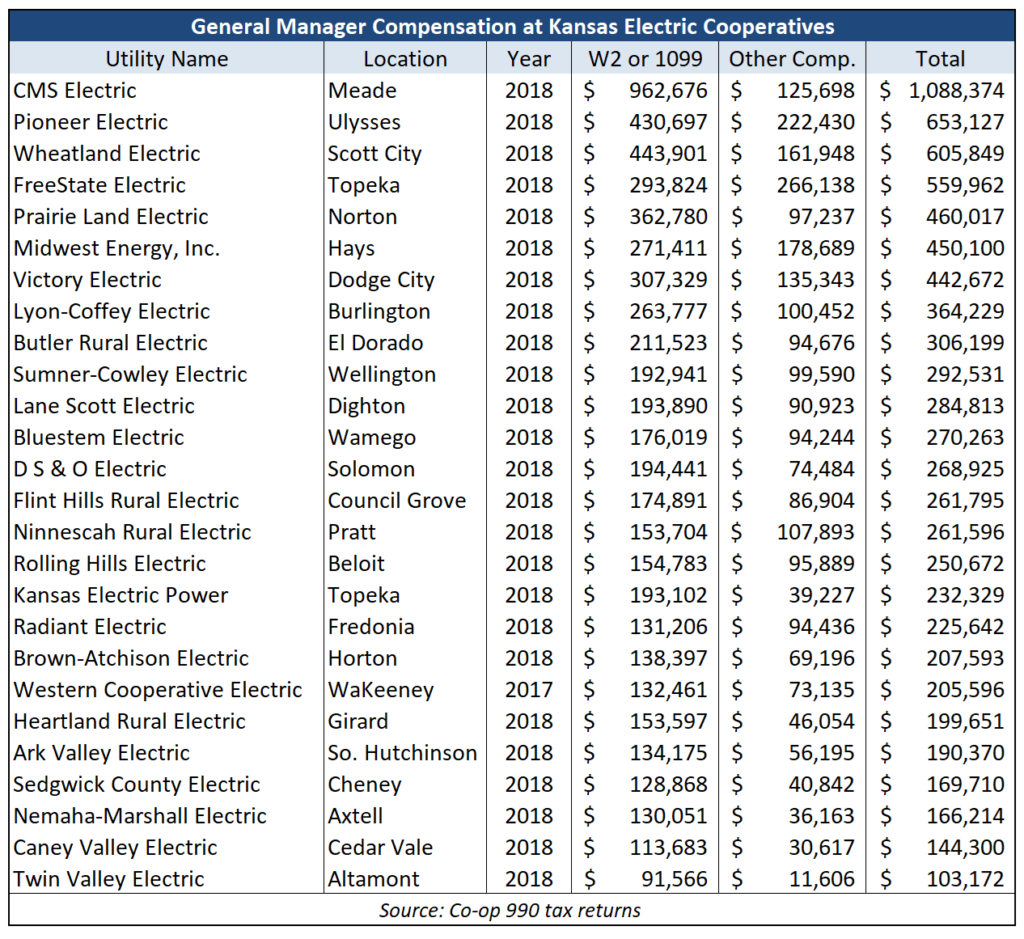Select Heartland Rural Electric name

point(129,722)
